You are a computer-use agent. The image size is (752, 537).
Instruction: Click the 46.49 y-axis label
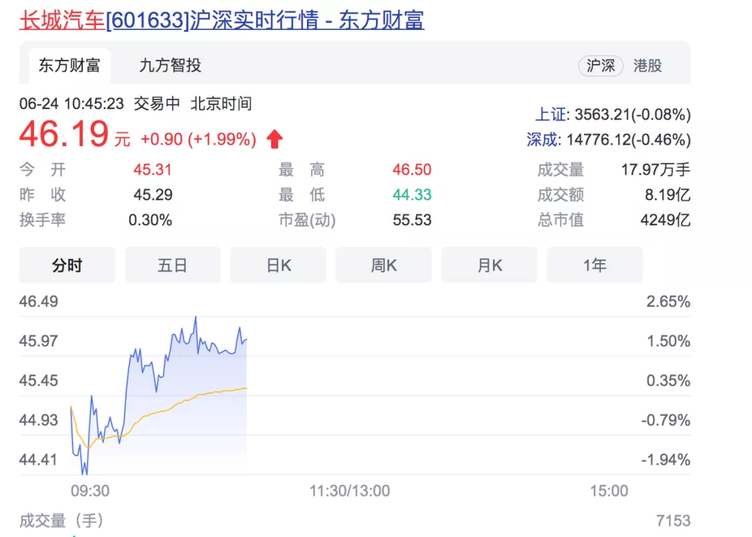(x=38, y=302)
